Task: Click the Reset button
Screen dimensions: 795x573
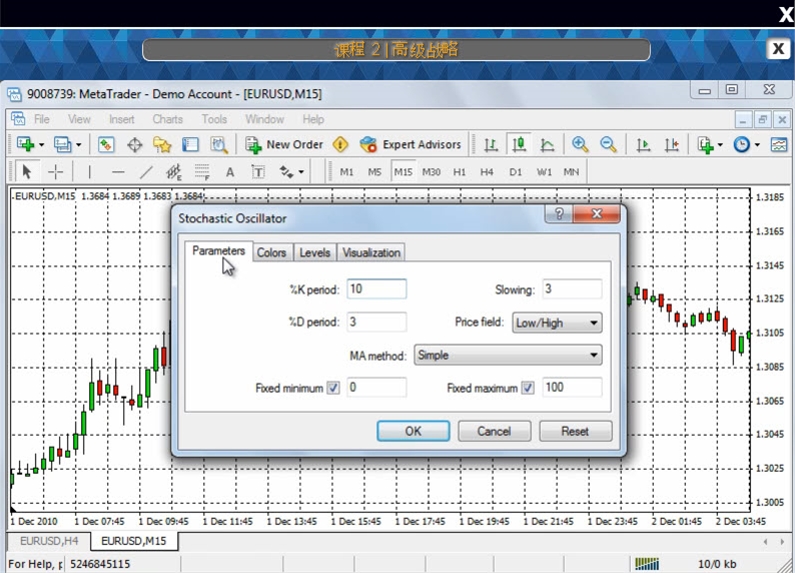Action: 575,431
